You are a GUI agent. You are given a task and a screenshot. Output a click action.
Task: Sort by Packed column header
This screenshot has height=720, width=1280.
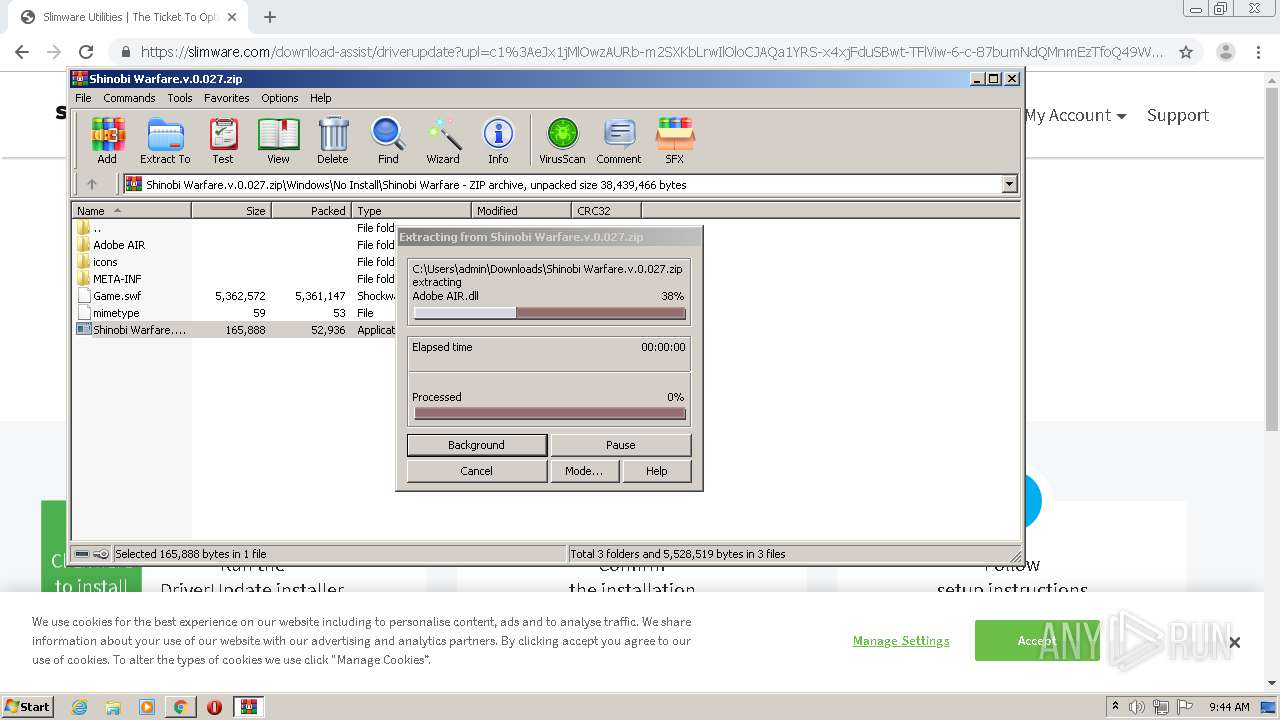tap(311, 210)
